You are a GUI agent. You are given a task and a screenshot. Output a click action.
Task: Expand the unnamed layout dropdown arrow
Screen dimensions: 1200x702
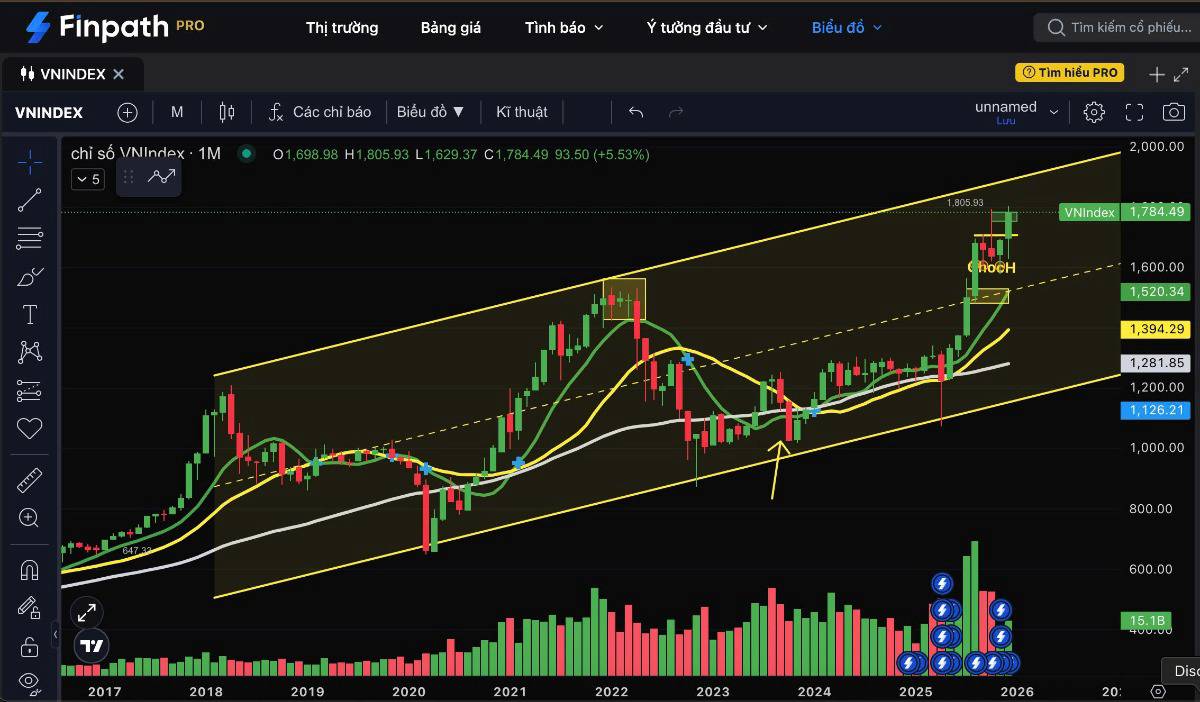(x=1054, y=113)
